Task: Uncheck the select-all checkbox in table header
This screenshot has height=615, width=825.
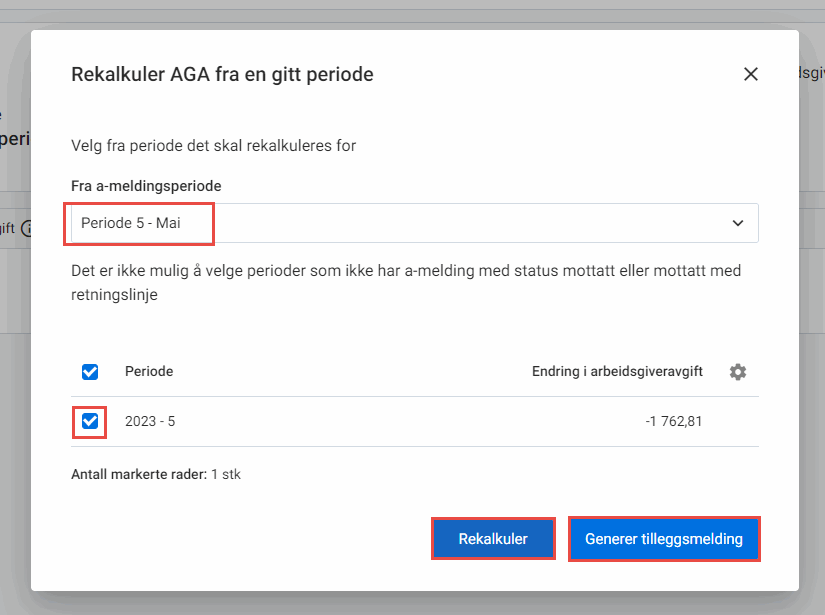Action: tap(90, 372)
